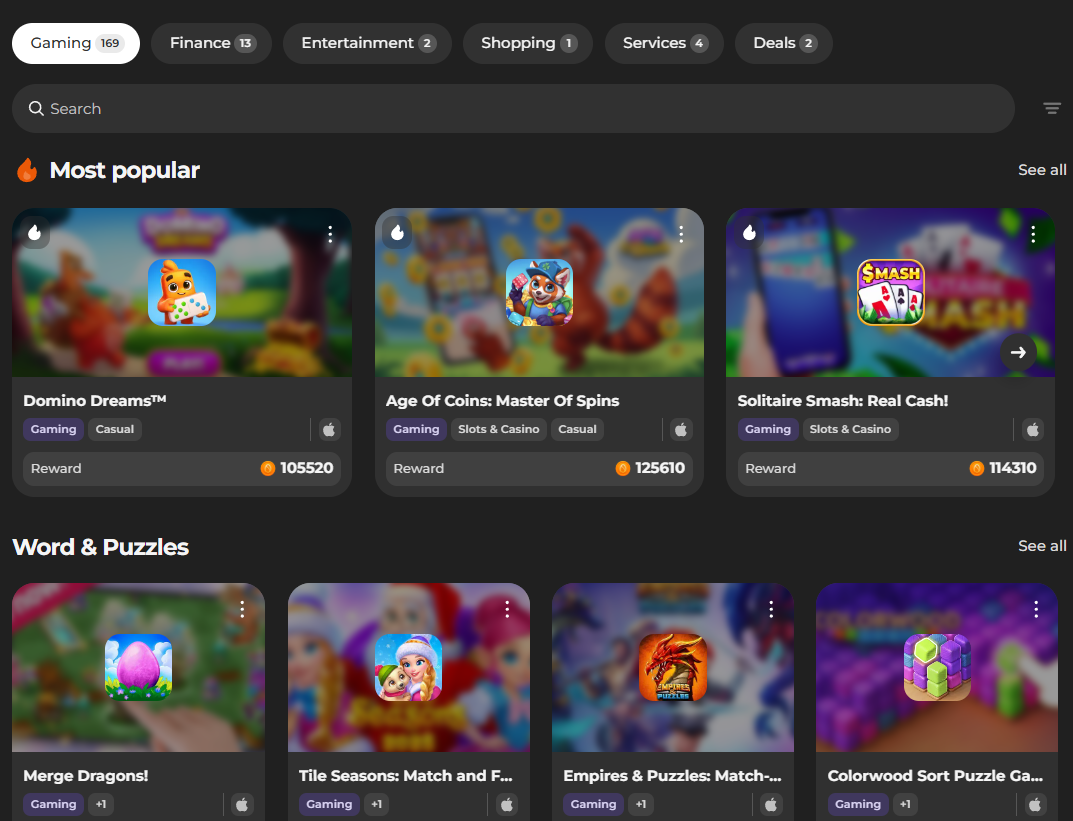Click the flame badge on Age Of Coins card
This screenshot has height=821, width=1073.
click(398, 233)
